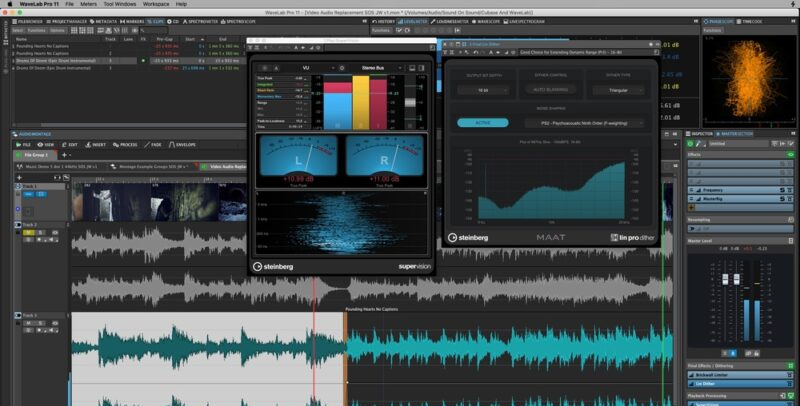The image size is (800, 406).
Task: Open the Workspace menu
Action: (x=156, y=4)
